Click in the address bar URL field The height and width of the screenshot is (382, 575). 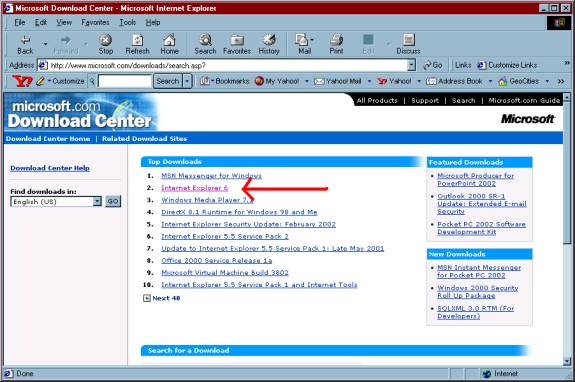point(227,65)
